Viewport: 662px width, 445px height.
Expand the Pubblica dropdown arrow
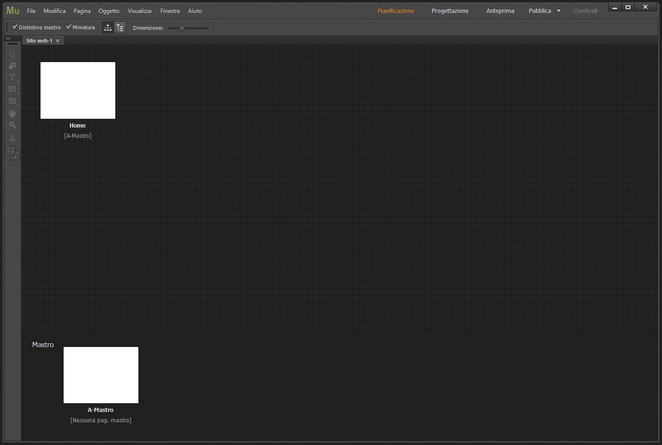pos(559,11)
